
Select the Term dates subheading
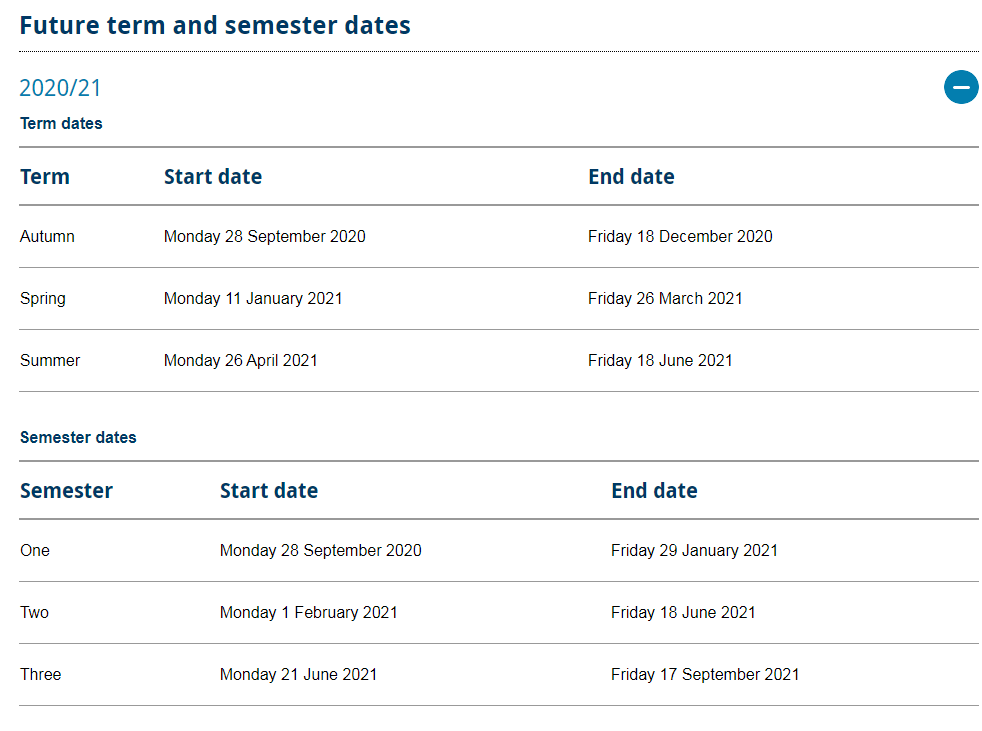tap(61, 124)
